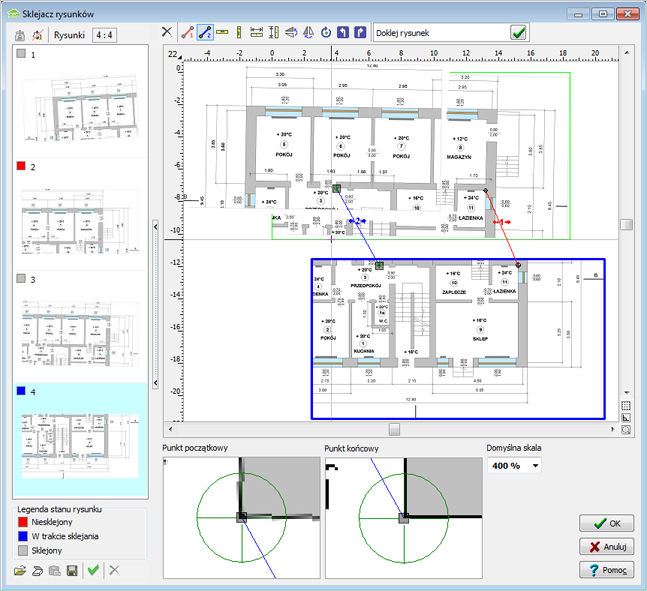Viewport: 647px width, 591px height.
Task: Open the Domyślna skala 400 % dropdown
Action: click(535, 466)
